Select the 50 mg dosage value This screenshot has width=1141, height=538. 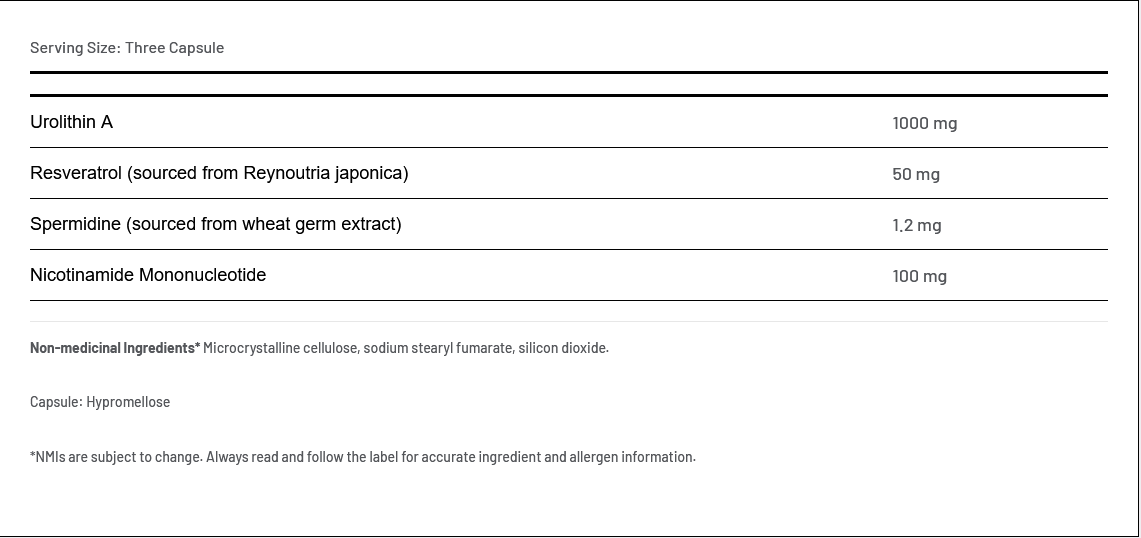915,174
